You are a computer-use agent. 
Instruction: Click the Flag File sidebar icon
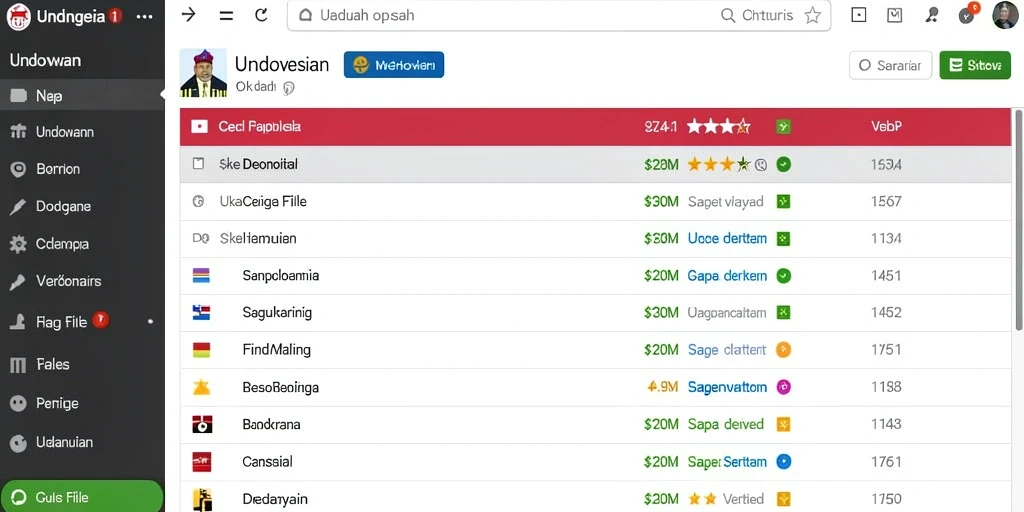click(x=18, y=322)
